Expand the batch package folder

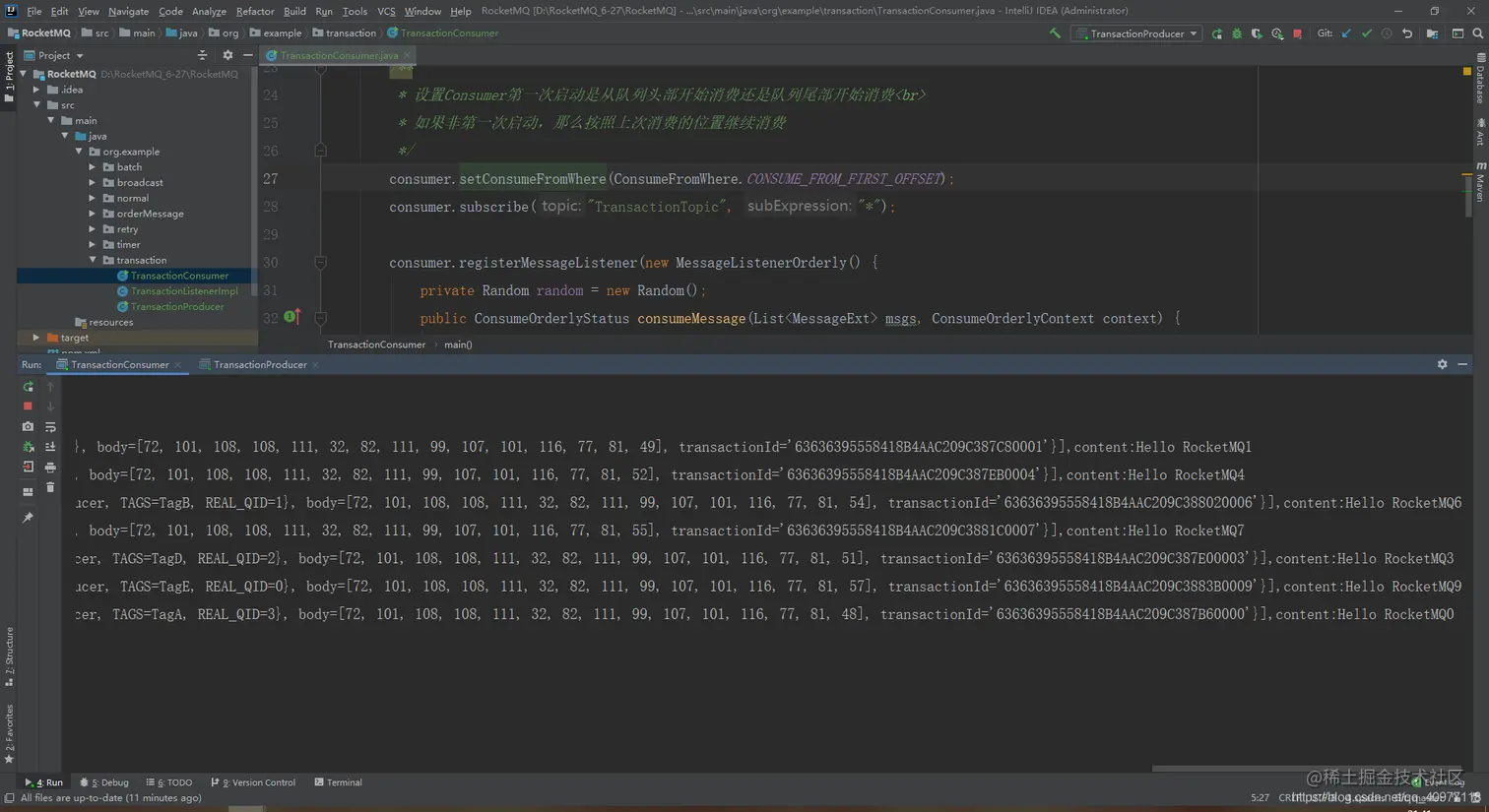(93, 167)
